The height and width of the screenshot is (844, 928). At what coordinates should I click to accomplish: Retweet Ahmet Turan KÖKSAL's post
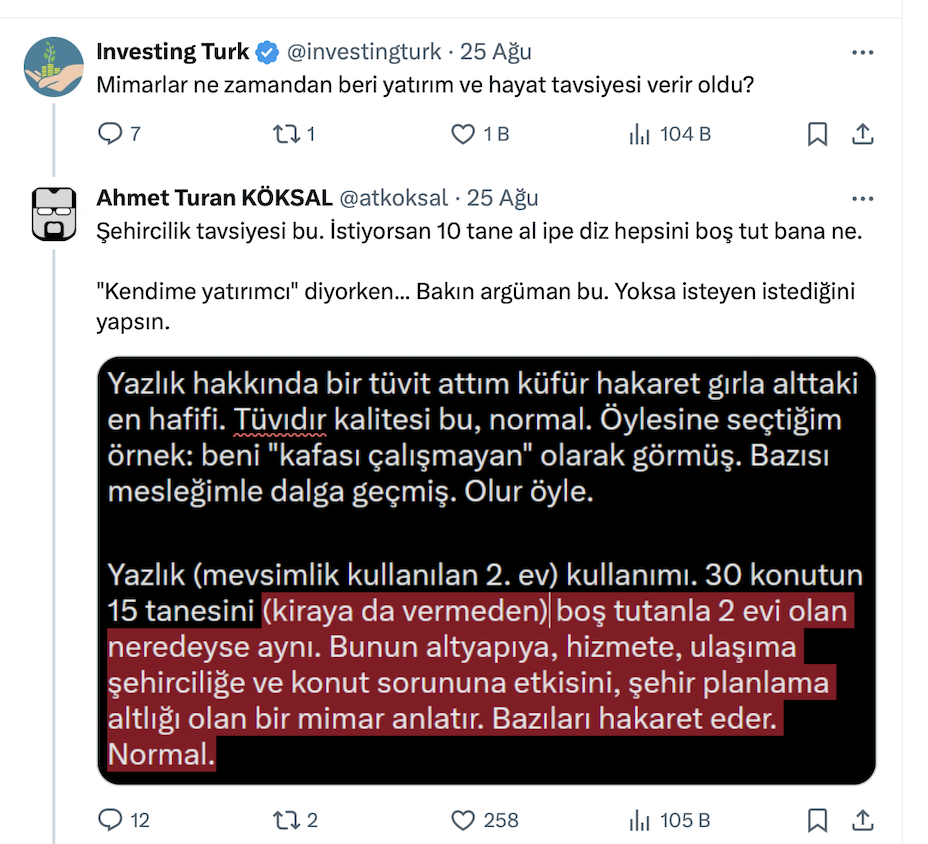click(x=286, y=820)
